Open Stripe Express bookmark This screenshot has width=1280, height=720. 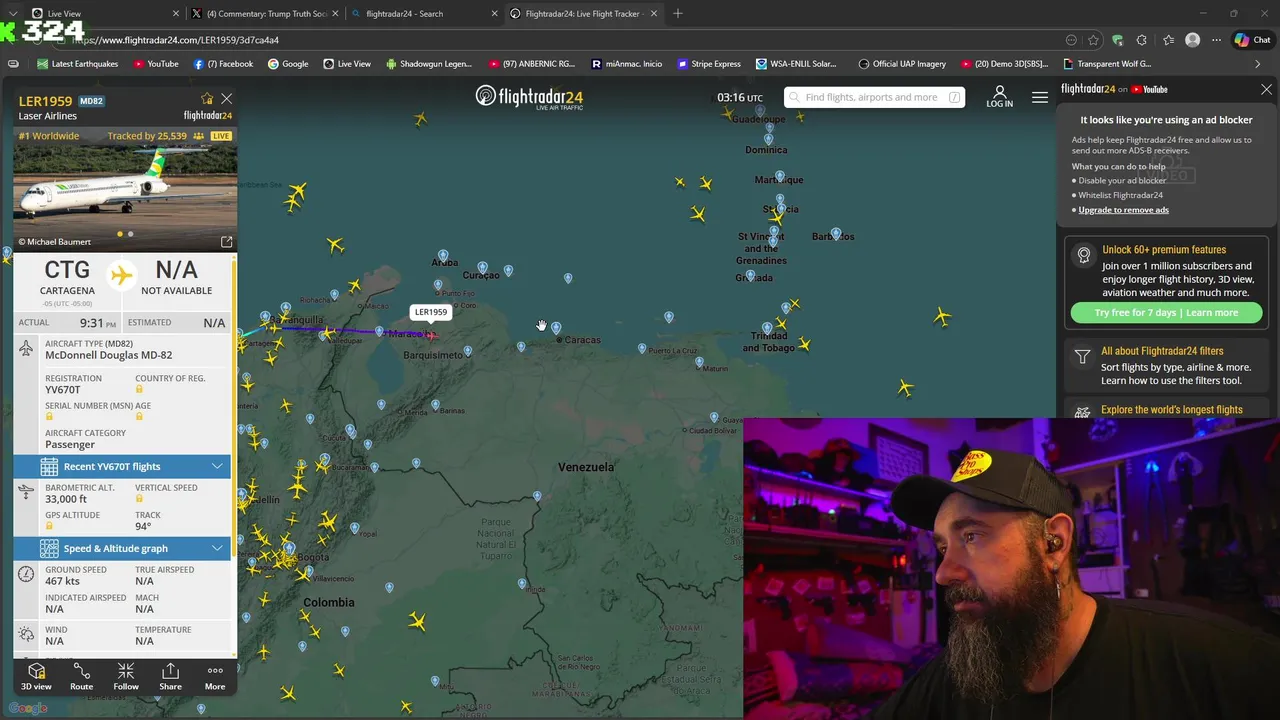coord(709,64)
